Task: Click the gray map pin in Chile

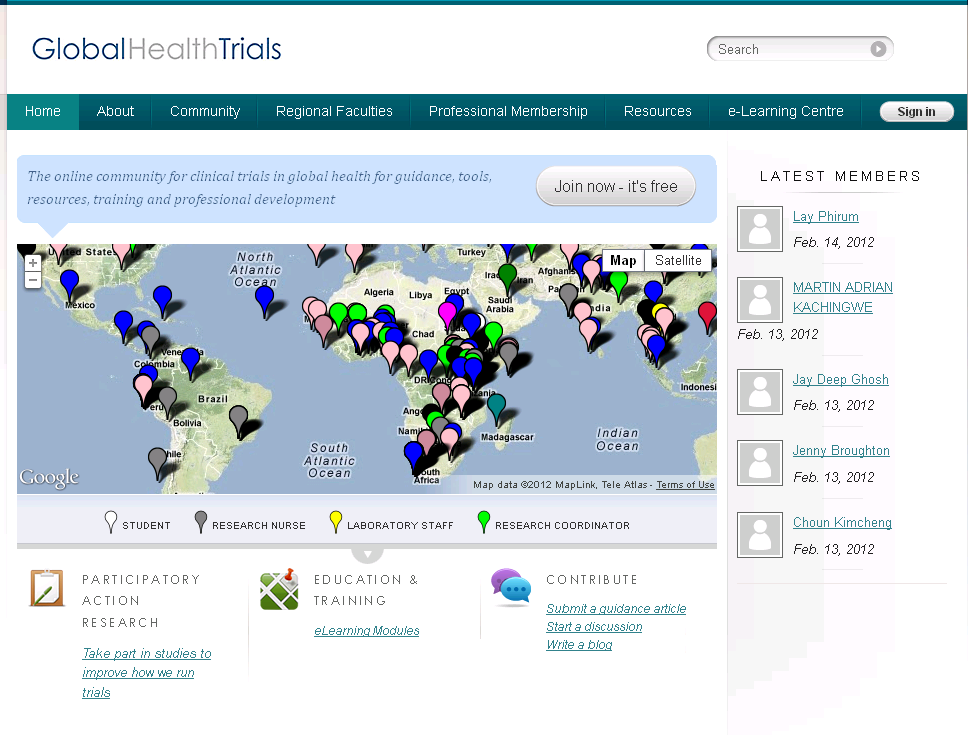Action: coord(157,463)
